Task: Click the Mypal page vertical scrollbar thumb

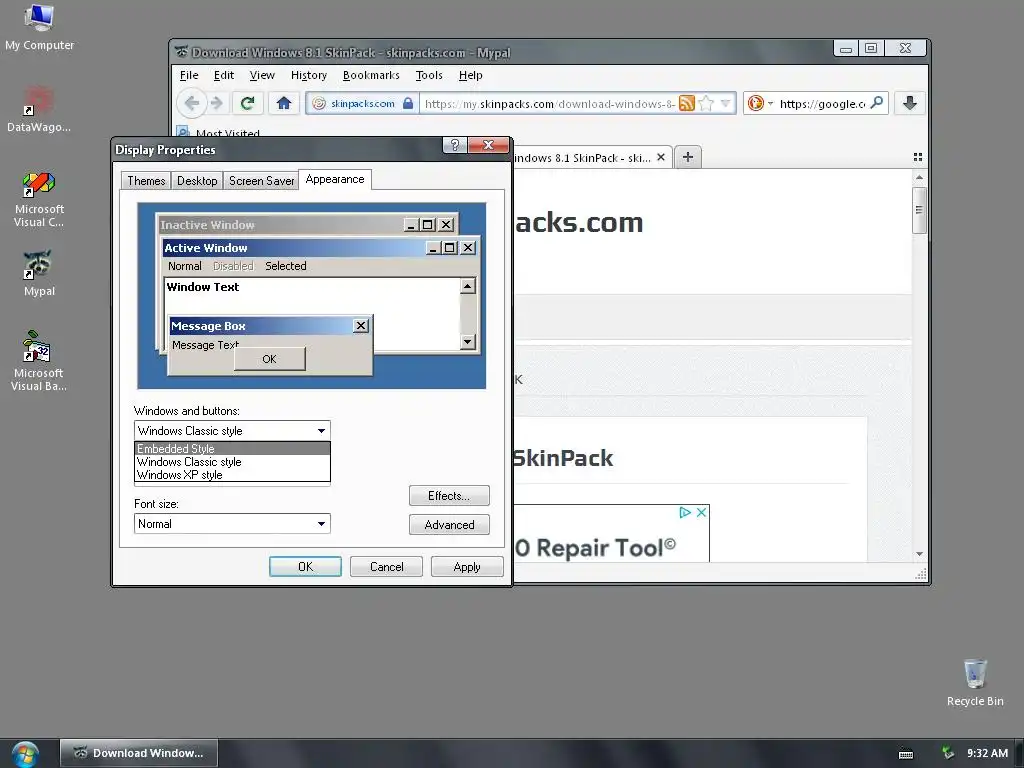Action: point(919,210)
